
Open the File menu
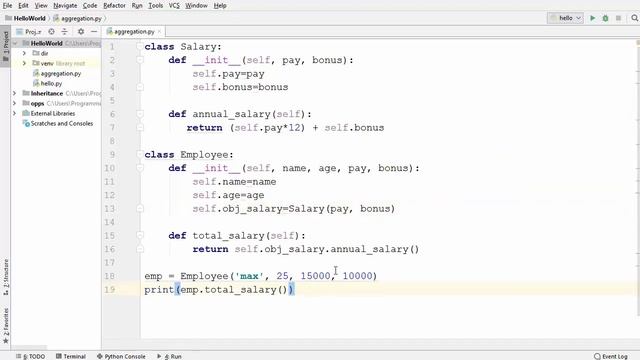pyautogui.click(x=7, y=6)
